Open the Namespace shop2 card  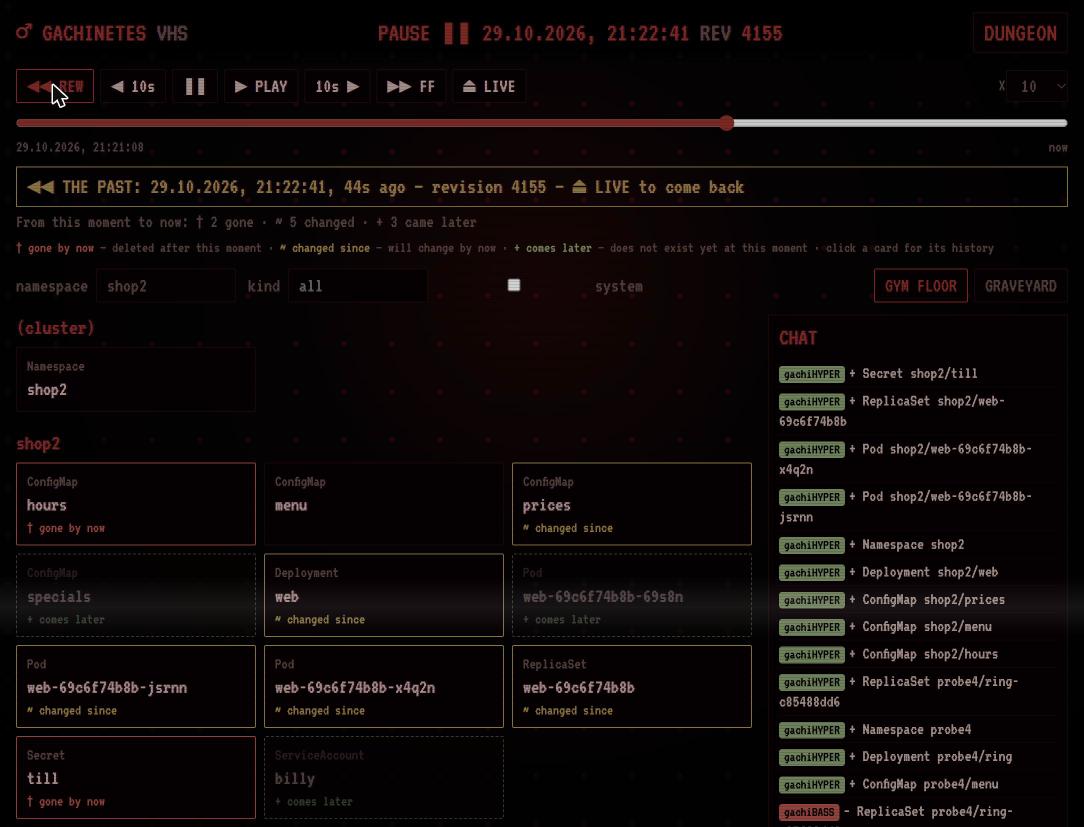pyautogui.click(x=136, y=379)
